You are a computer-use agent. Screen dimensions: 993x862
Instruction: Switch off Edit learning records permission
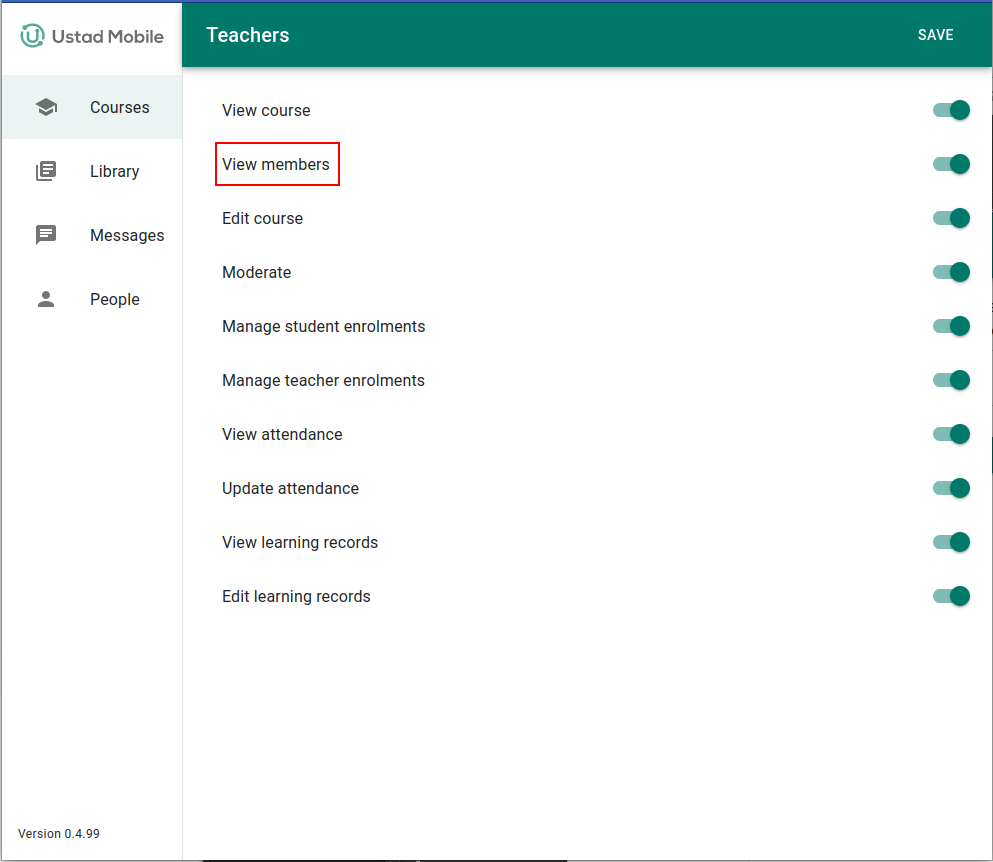951,596
